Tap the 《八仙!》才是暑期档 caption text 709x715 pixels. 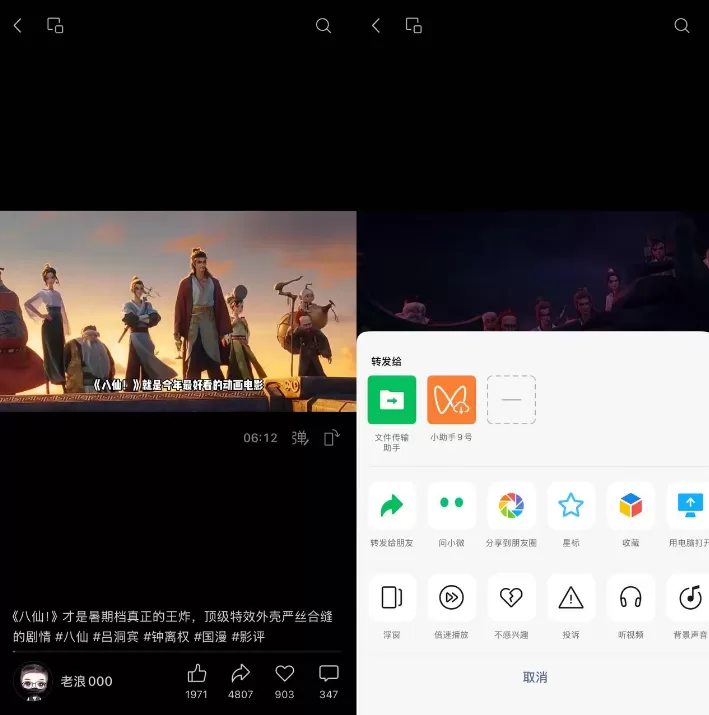[173, 626]
